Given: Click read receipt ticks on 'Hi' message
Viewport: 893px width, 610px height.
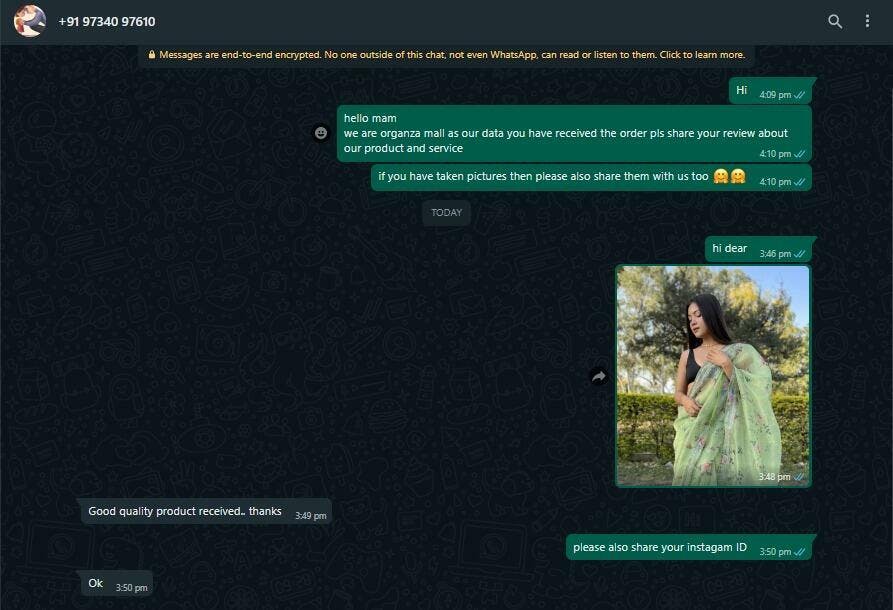Looking at the screenshot, I should [x=800, y=95].
